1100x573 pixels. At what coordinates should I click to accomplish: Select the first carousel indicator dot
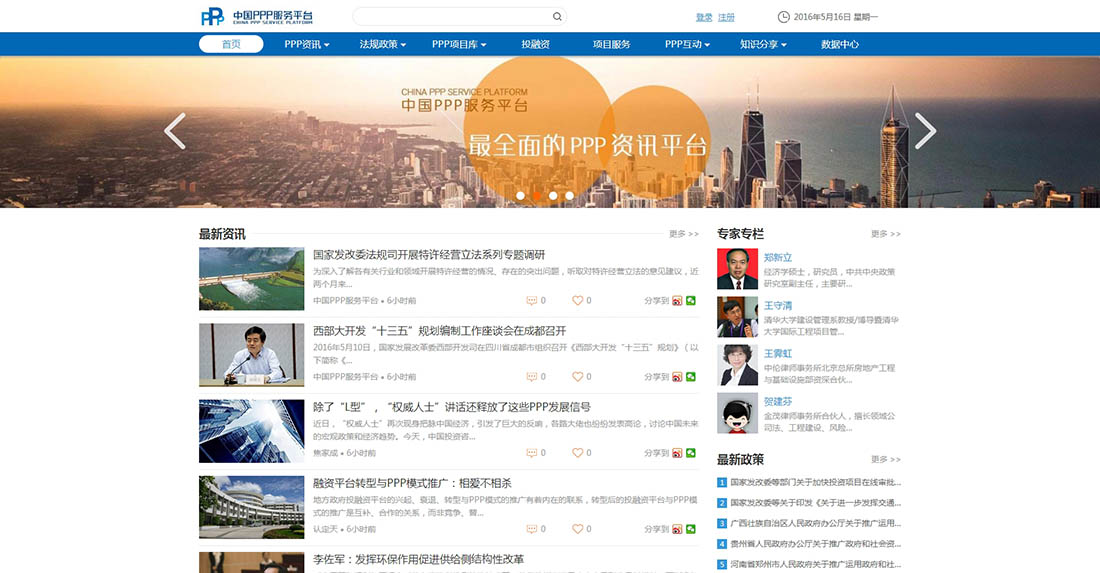click(x=520, y=196)
